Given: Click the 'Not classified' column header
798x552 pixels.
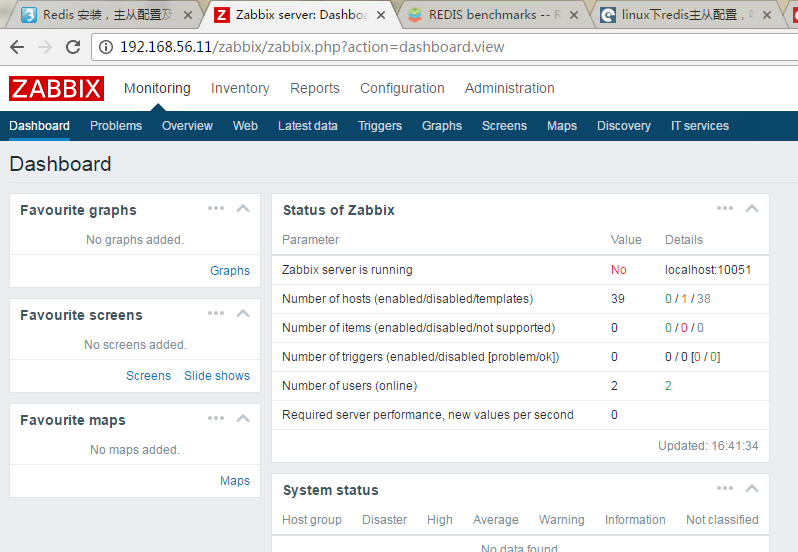Looking at the screenshot, I should tap(722, 519).
